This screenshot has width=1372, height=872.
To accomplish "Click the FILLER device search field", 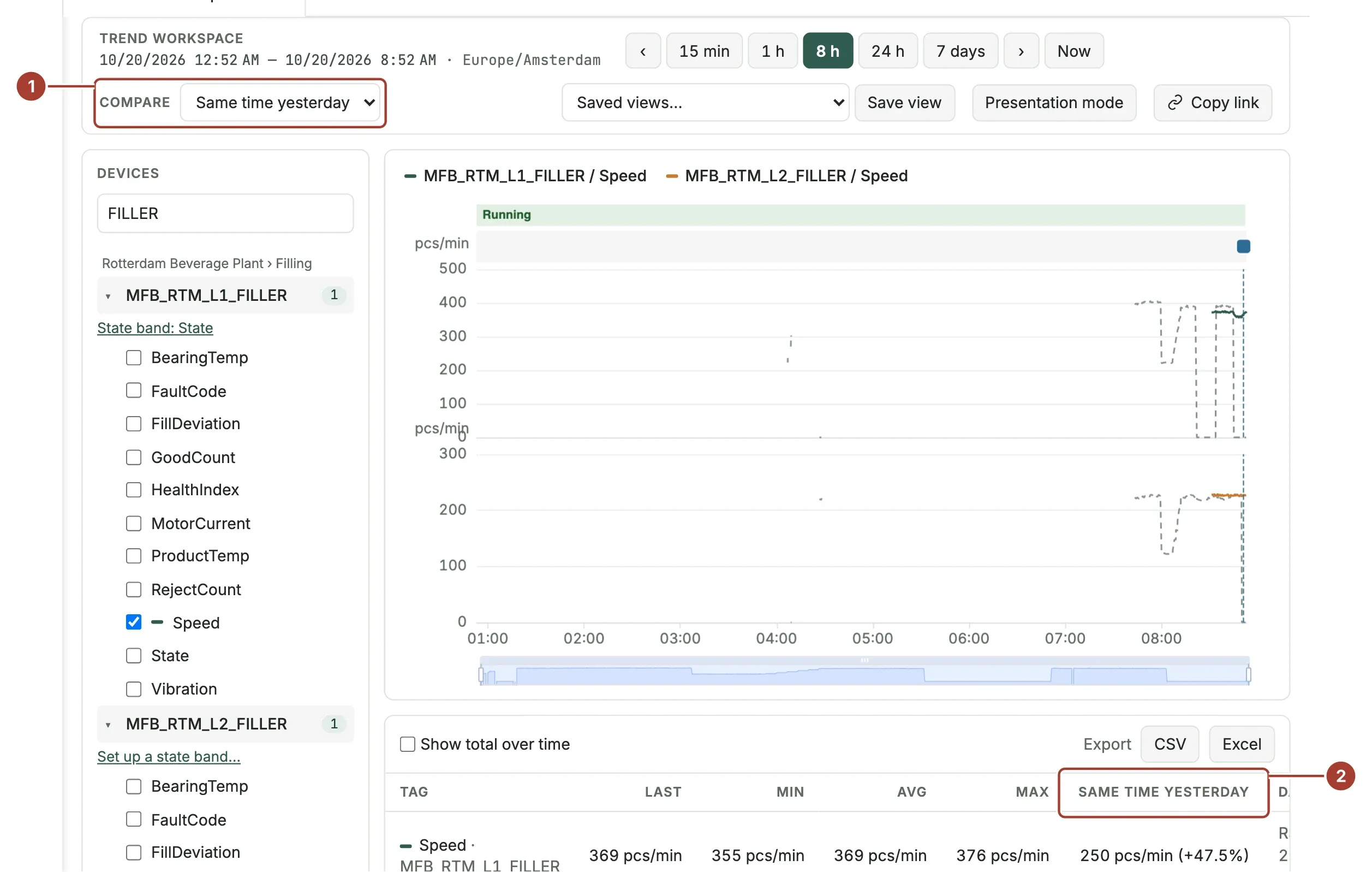I will pyautogui.click(x=225, y=213).
